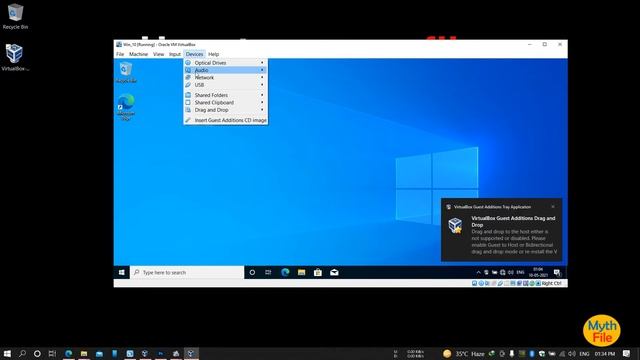Open the File menu in VirtualBox window
The width and height of the screenshot is (640, 360).
120,54
